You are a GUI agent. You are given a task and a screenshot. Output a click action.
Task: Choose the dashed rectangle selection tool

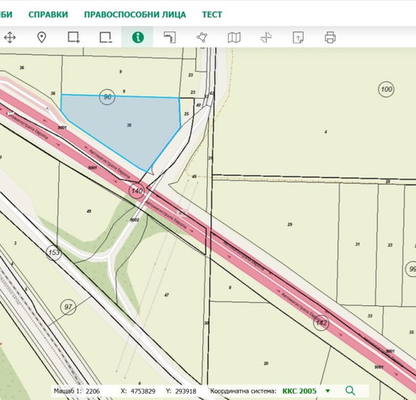(x=106, y=37)
